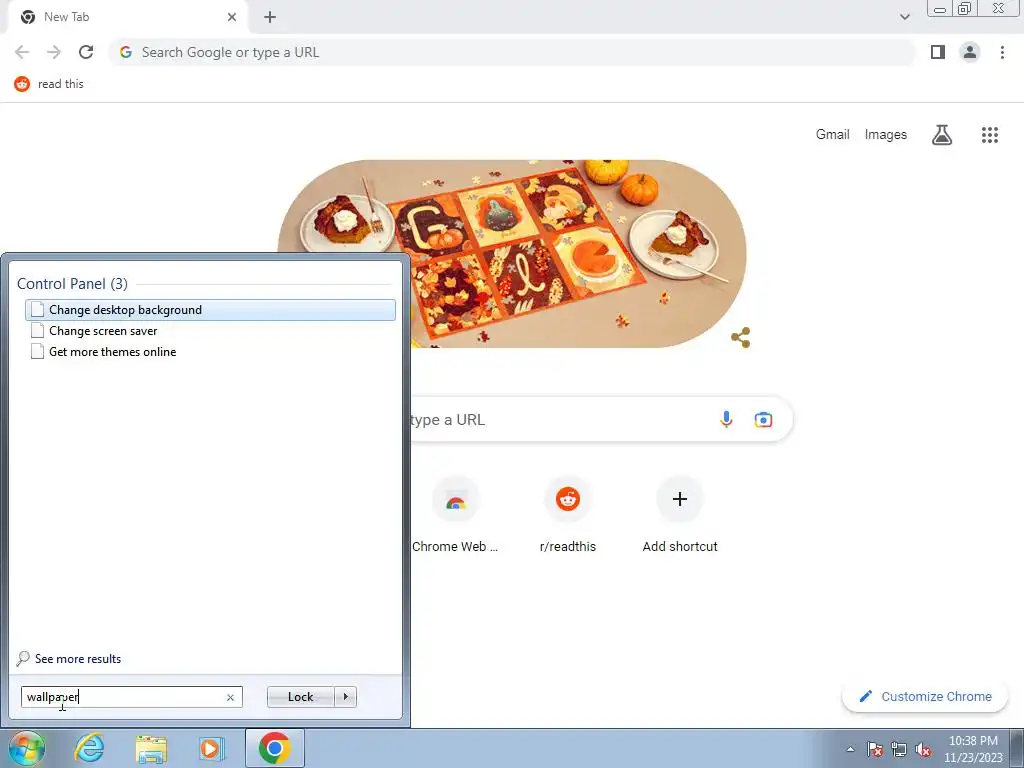
Task: Open the Thanksgiving Google Doodle
Action: pos(512,253)
